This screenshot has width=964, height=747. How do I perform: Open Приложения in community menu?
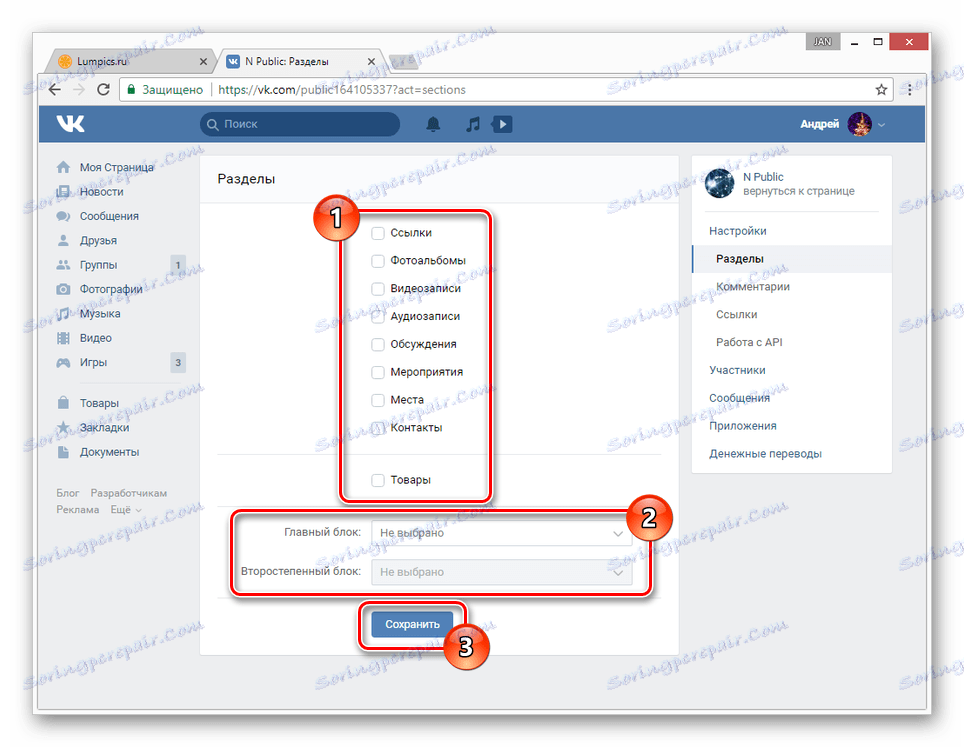pos(743,426)
